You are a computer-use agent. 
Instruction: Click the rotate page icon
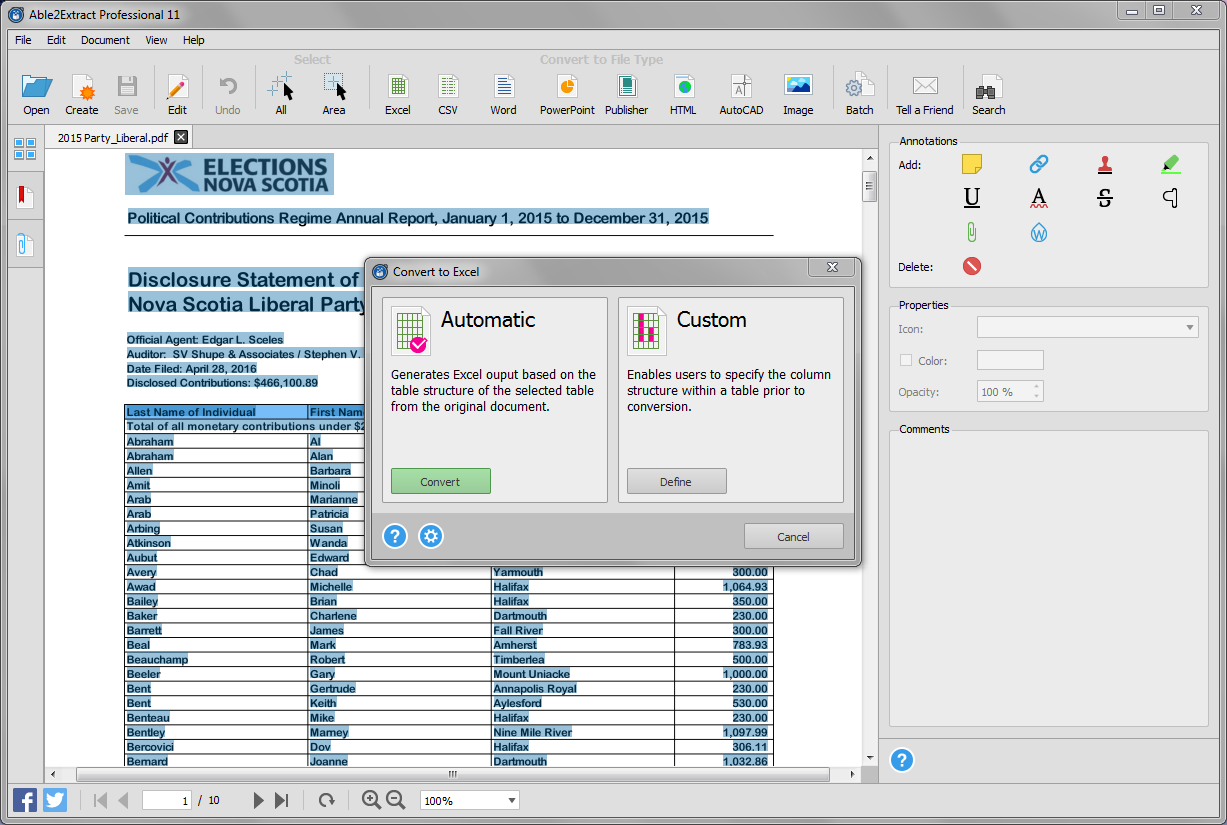(326, 800)
